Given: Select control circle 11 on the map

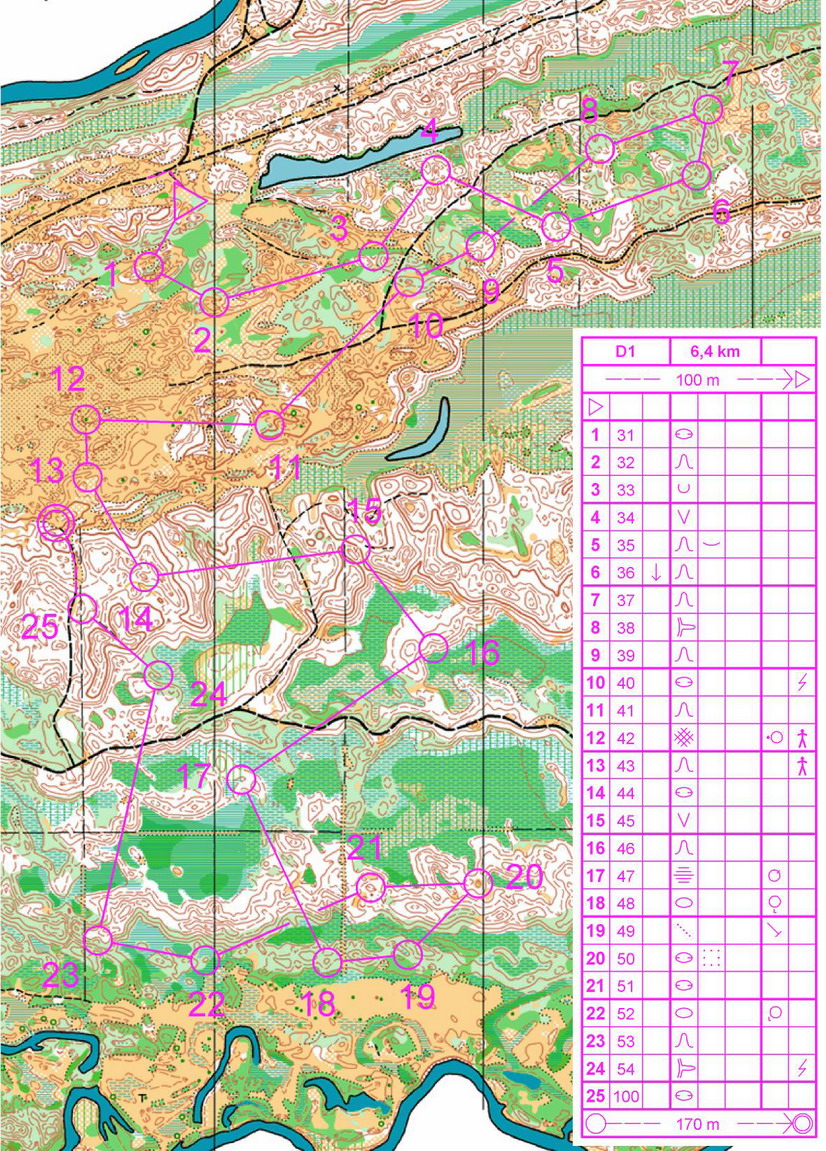Looking at the screenshot, I should (x=269, y=425).
